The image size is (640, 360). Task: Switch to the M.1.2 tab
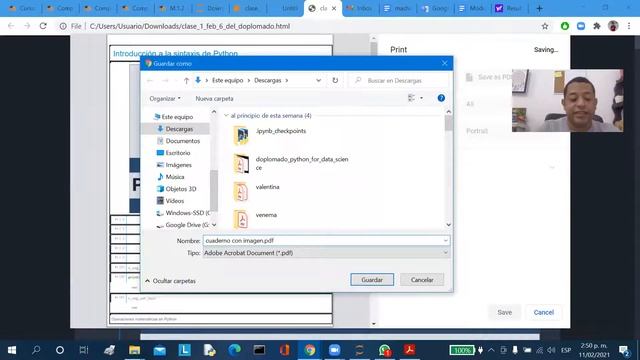click(173, 8)
